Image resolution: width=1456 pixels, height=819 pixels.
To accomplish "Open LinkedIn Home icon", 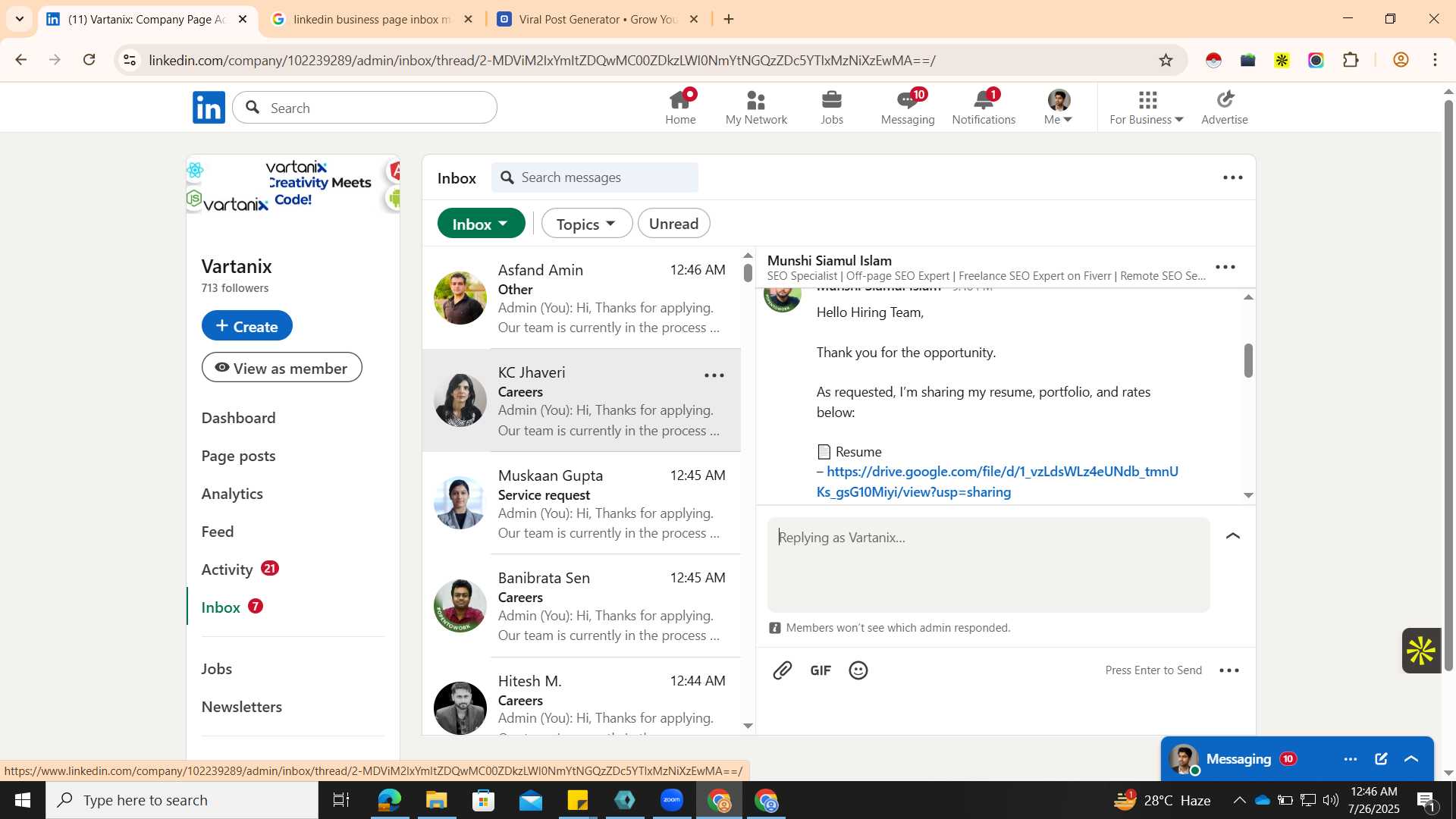I will pyautogui.click(x=680, y=108).
